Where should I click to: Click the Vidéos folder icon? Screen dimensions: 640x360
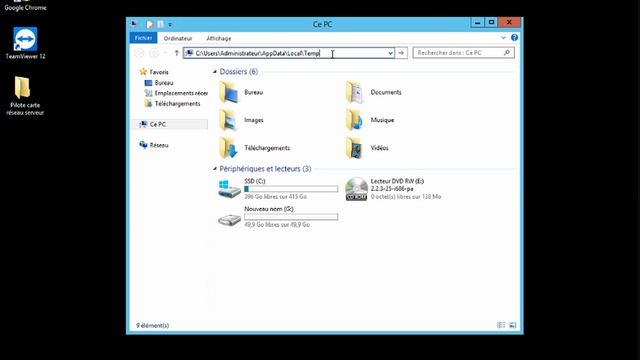click(355, 148)
